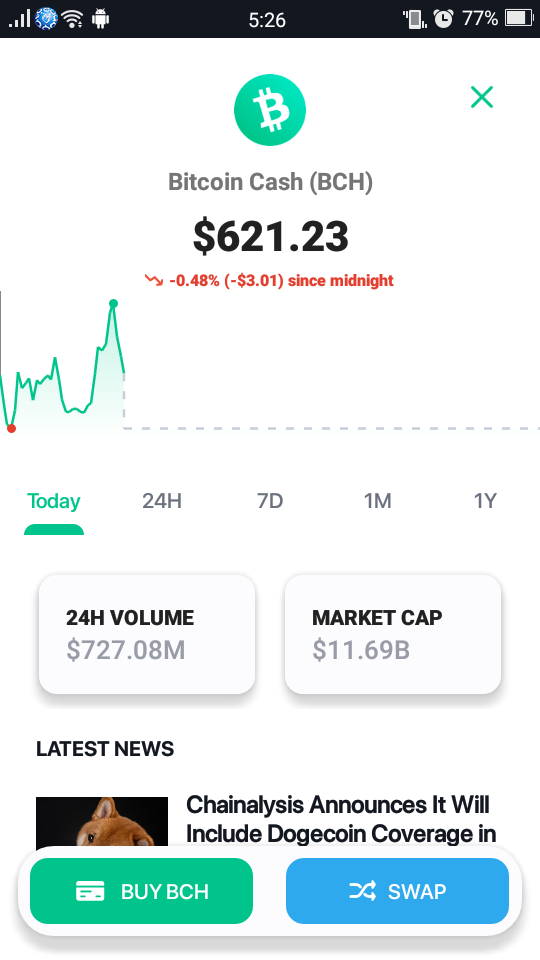The width and height of the screenshot is (540, 960).
Task: Show the 1Y price chart
Action: click(x=485, y=501)
